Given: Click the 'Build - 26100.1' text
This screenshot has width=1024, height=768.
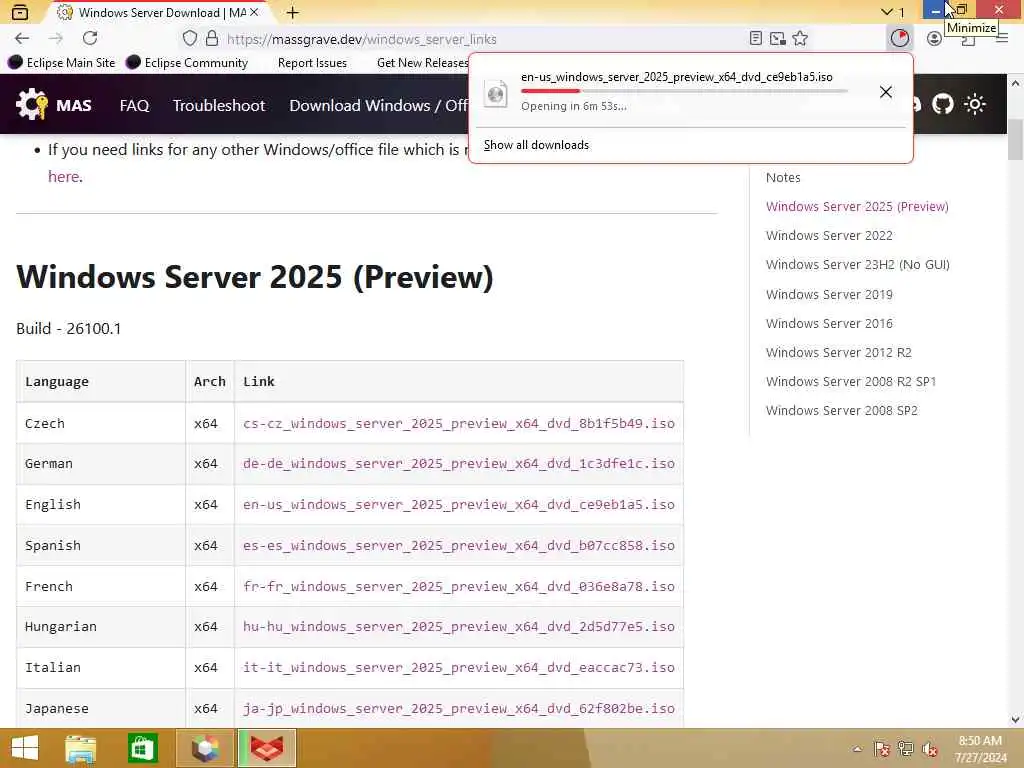Looking at the screenshot, I should [x=69, y=328].
